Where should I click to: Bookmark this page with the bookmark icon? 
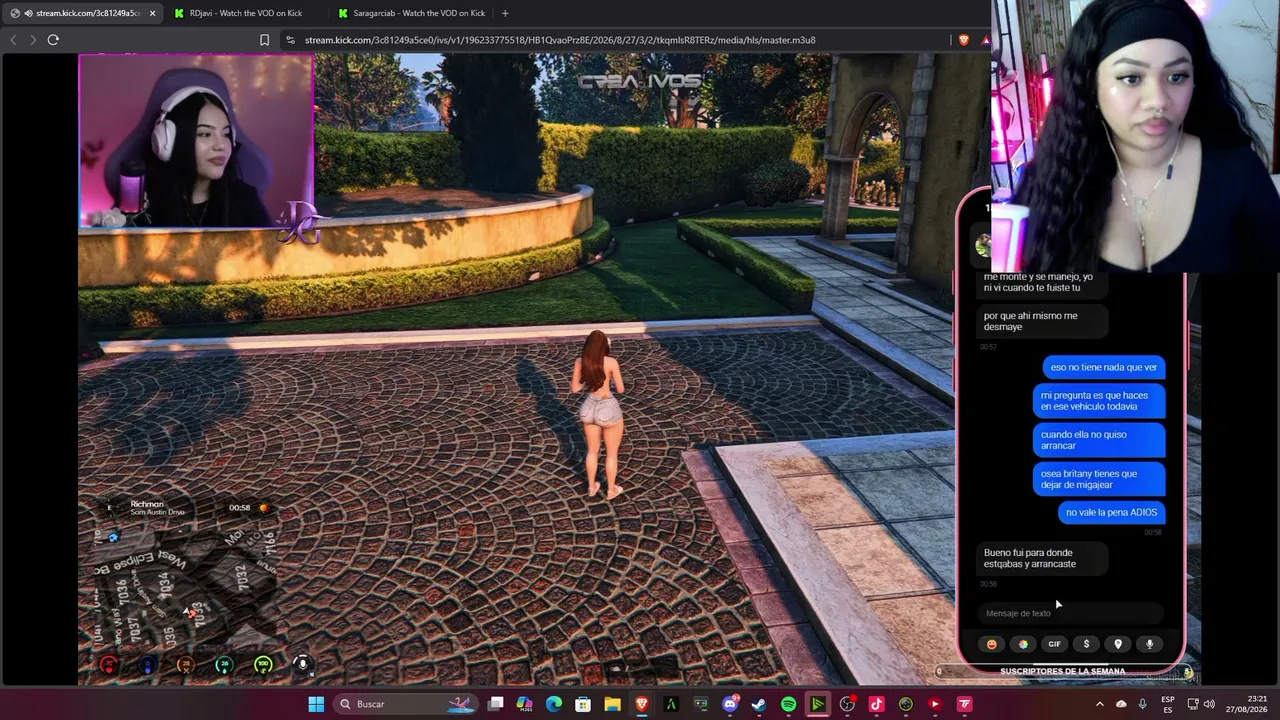pyautogui.click(x=264, y=40)
